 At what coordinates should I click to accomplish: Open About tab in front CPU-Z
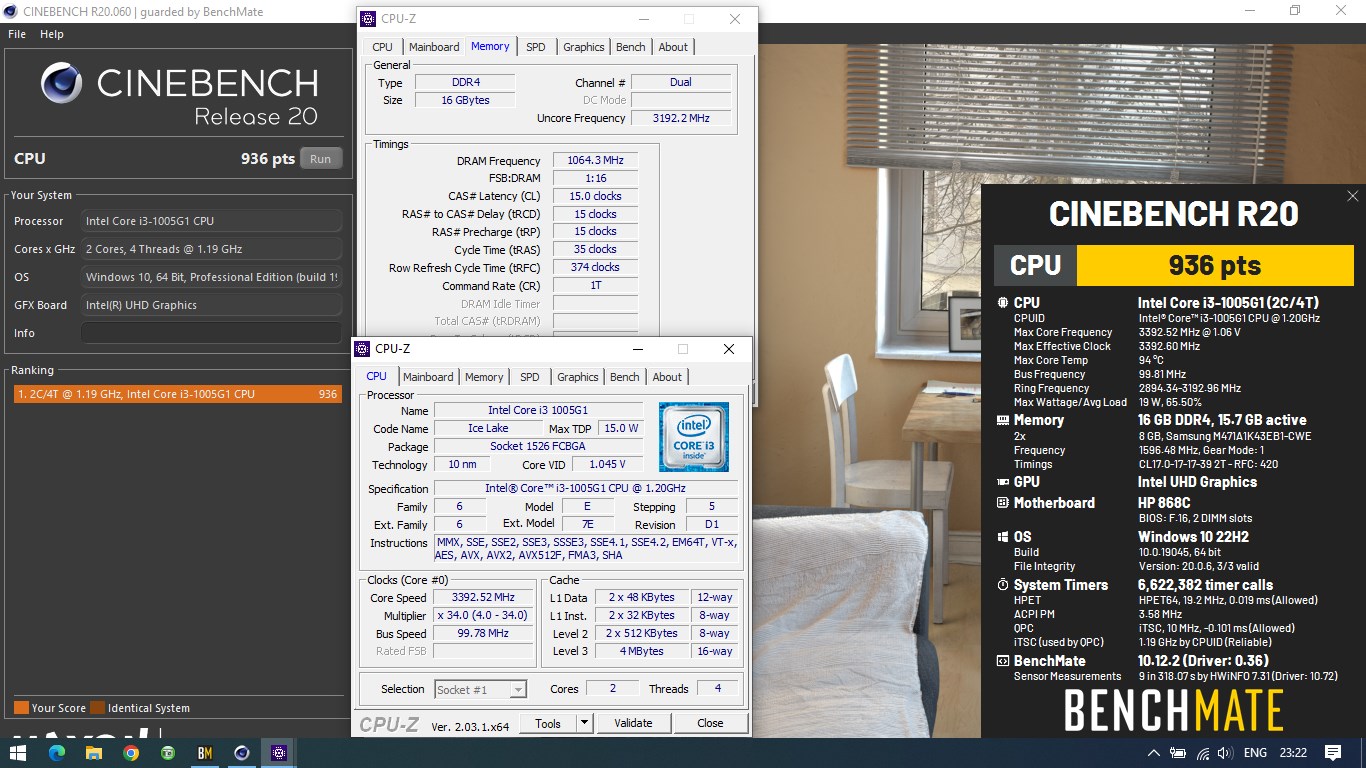coord(667,377)
